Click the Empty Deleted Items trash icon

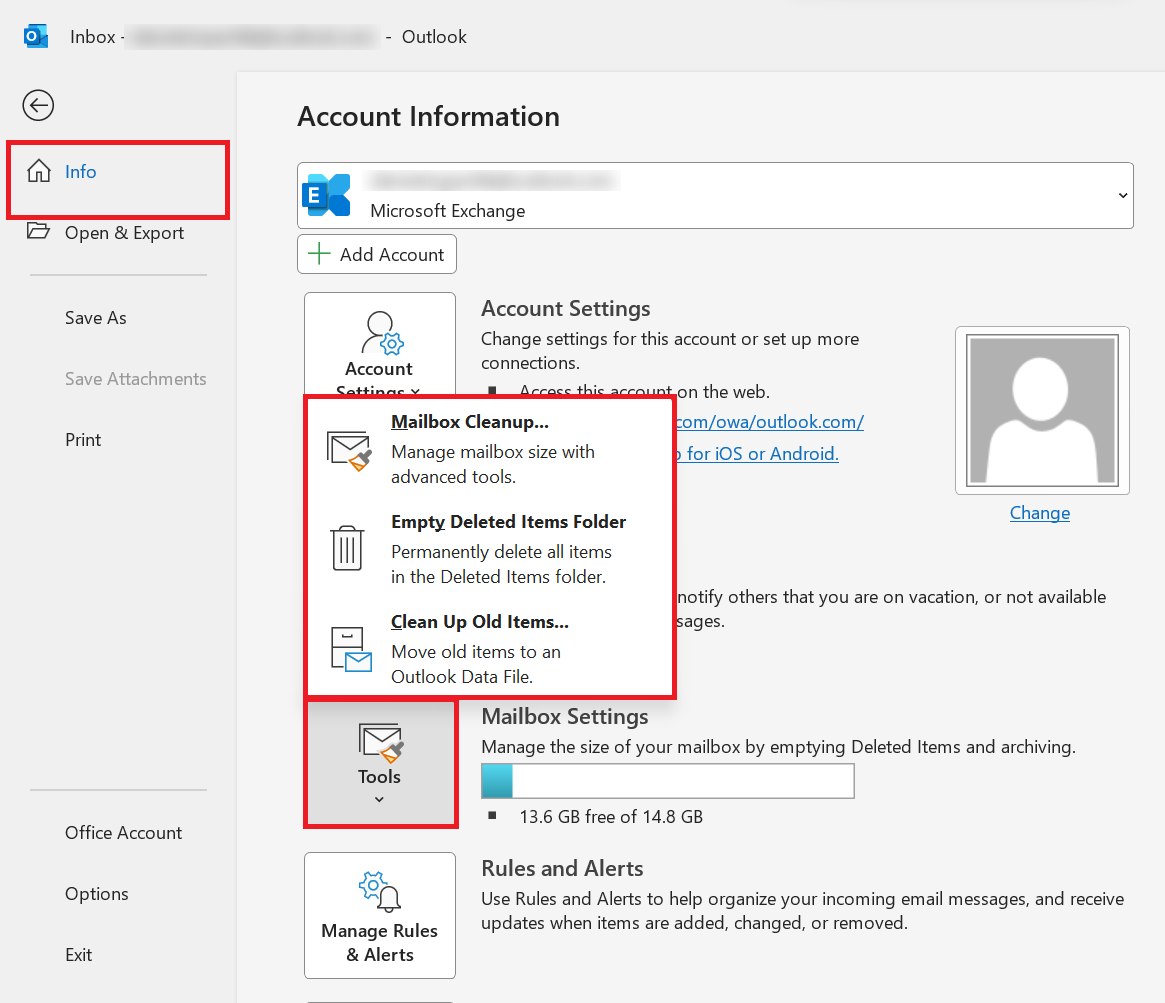point(347,548)
